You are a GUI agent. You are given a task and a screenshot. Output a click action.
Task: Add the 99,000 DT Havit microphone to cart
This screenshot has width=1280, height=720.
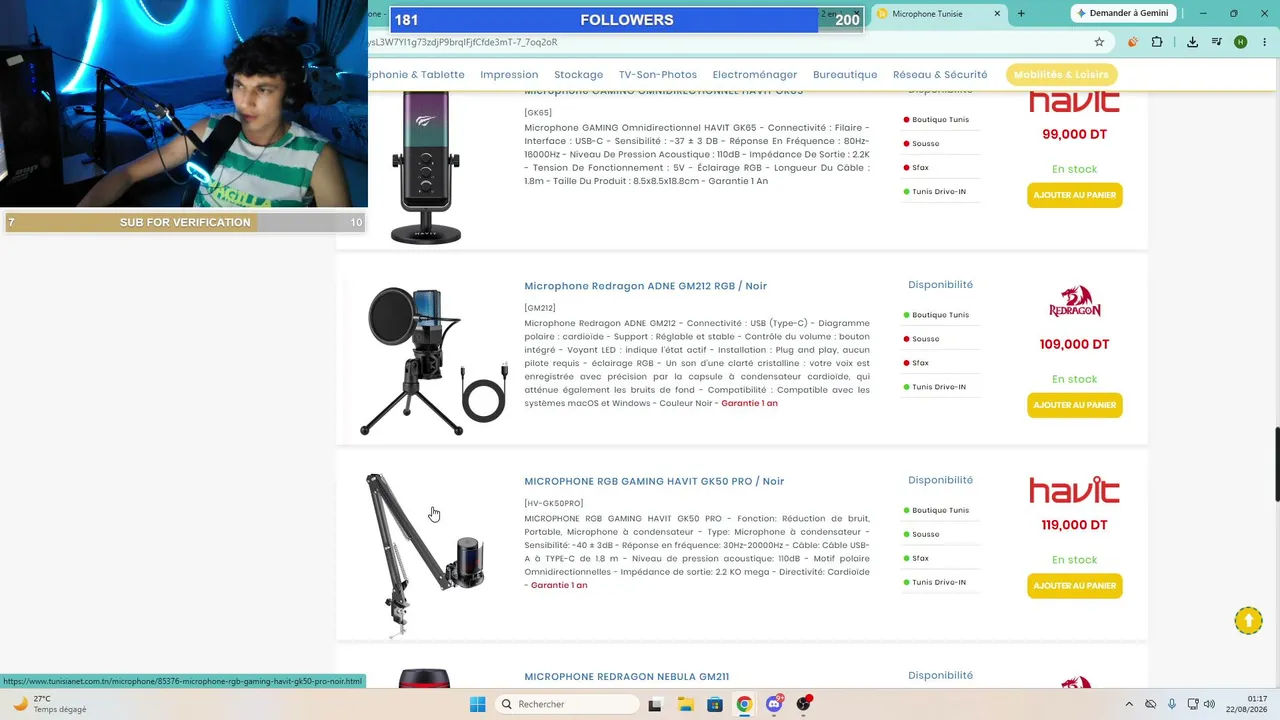click(1074, 195)
